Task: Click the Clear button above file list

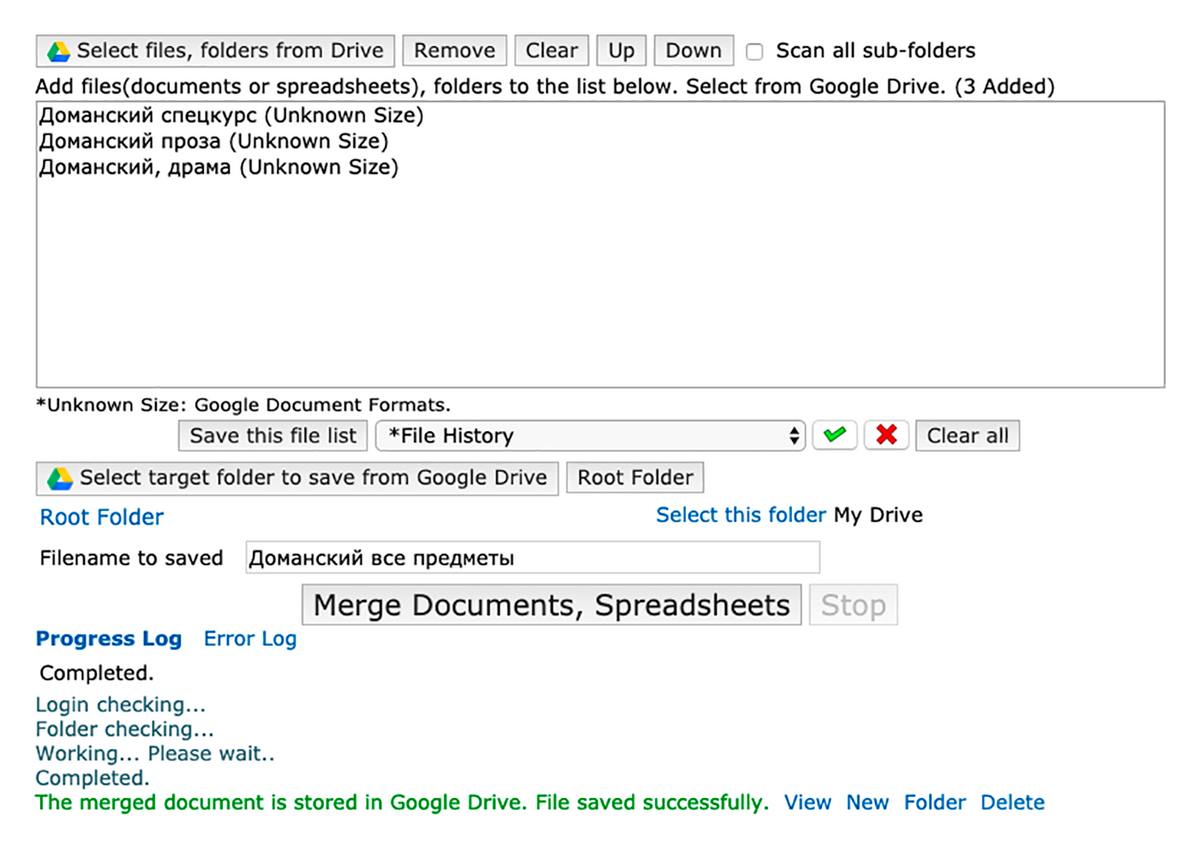Action: pos(552,51)
